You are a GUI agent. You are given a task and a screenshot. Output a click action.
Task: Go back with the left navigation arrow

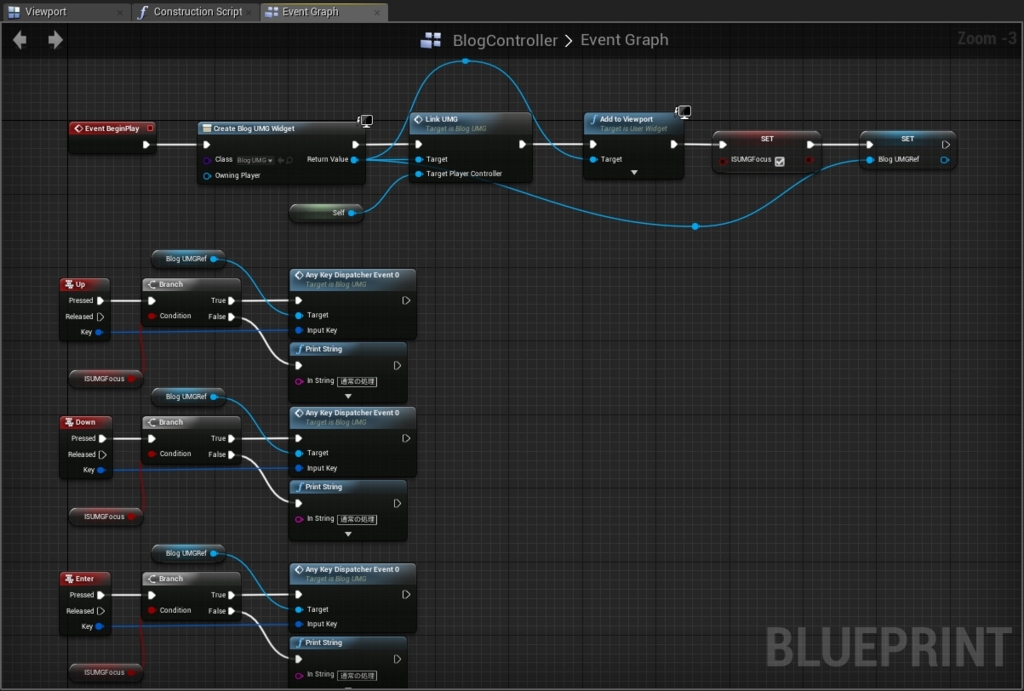[x=20, y=40]
